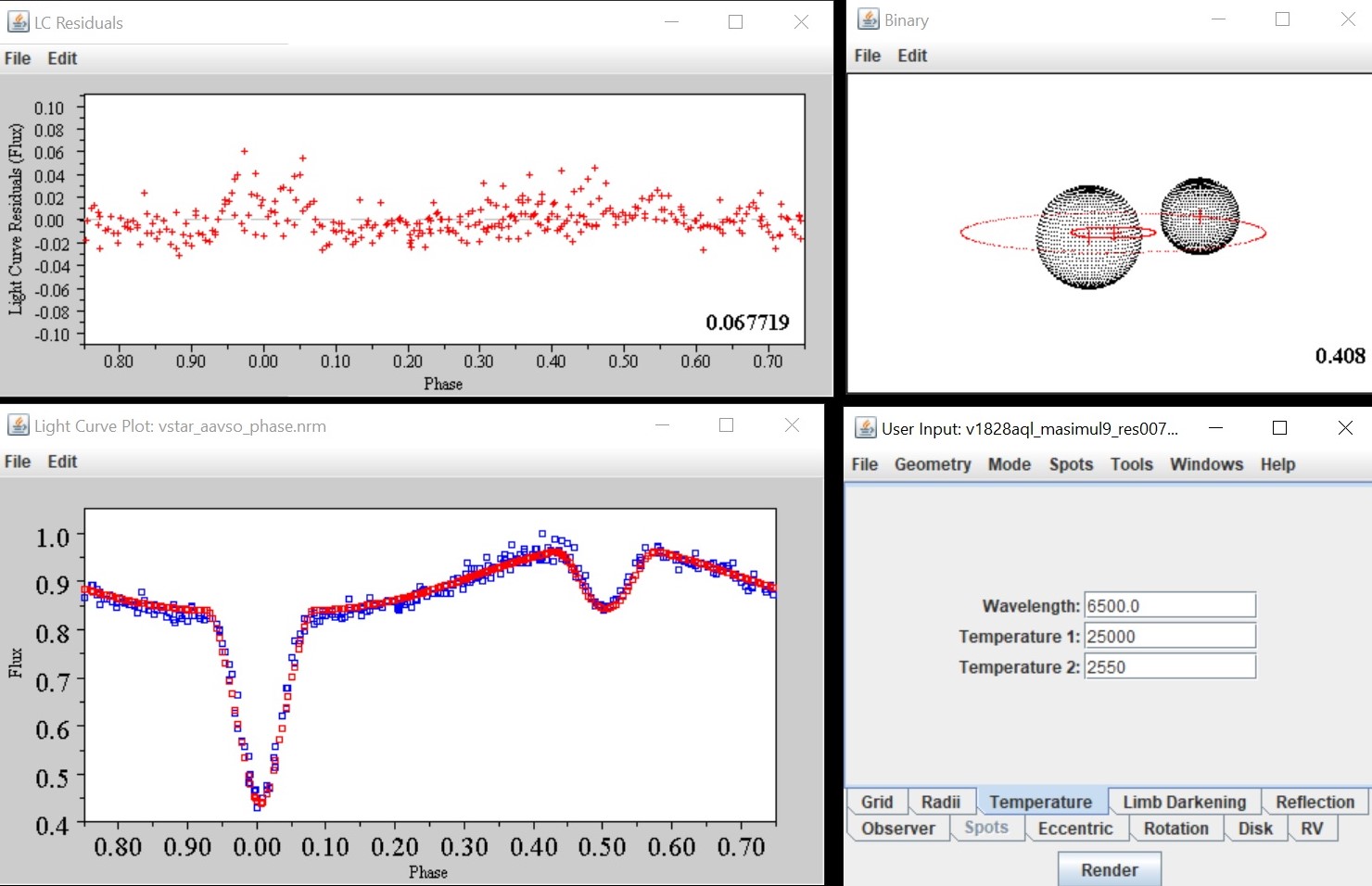The height and width of the screenshot is (886, 1372).
Task: Open the Reflection tab
Action: [x=1314, y=802]
